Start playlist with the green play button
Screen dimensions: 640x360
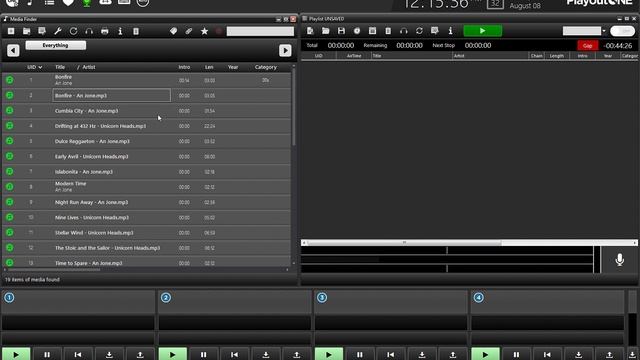(x=482, y=31)
